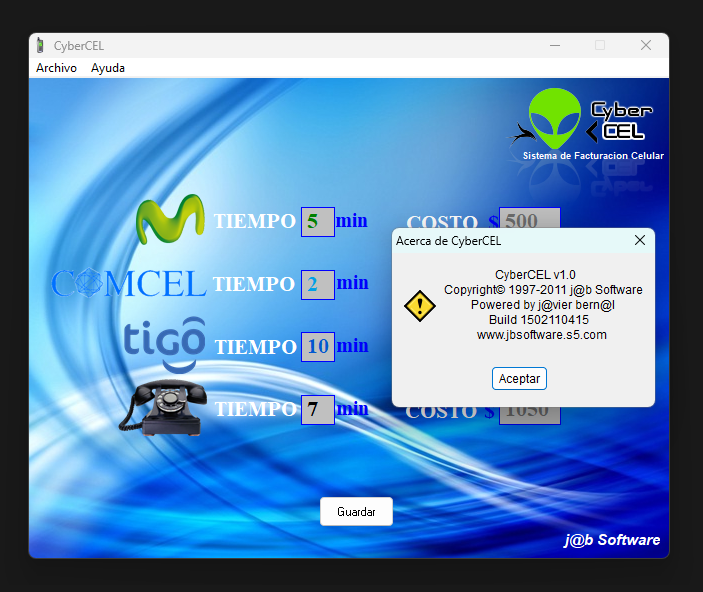703x592 pixels.
Task: Click the Movistar logo icon
Action: pyautogui.click(x=170, y=220)
